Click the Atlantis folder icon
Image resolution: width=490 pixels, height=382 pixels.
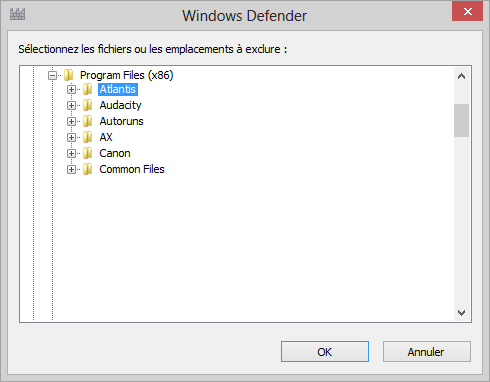pos(88,89)
